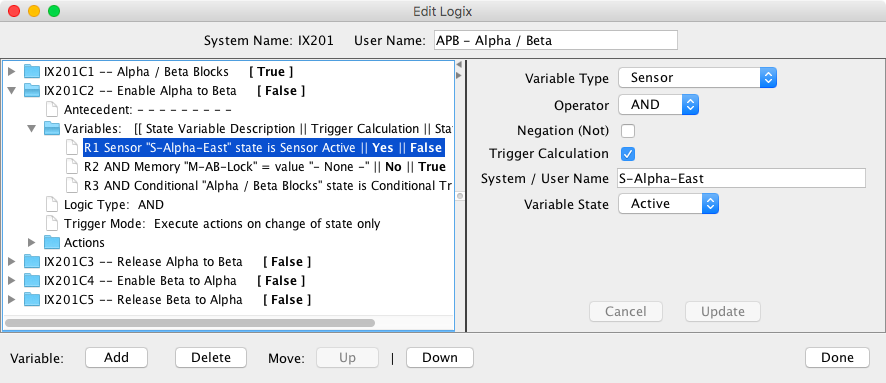Click the Logic Type AND document icon

tap(52, 204)
